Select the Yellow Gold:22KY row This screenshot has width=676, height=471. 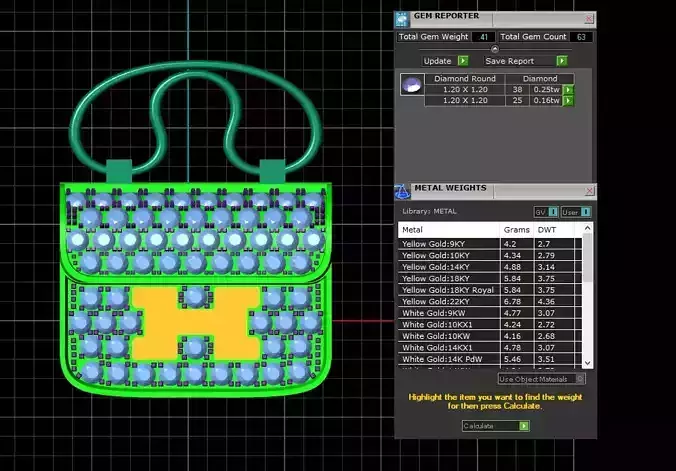[x=490, y=301]
